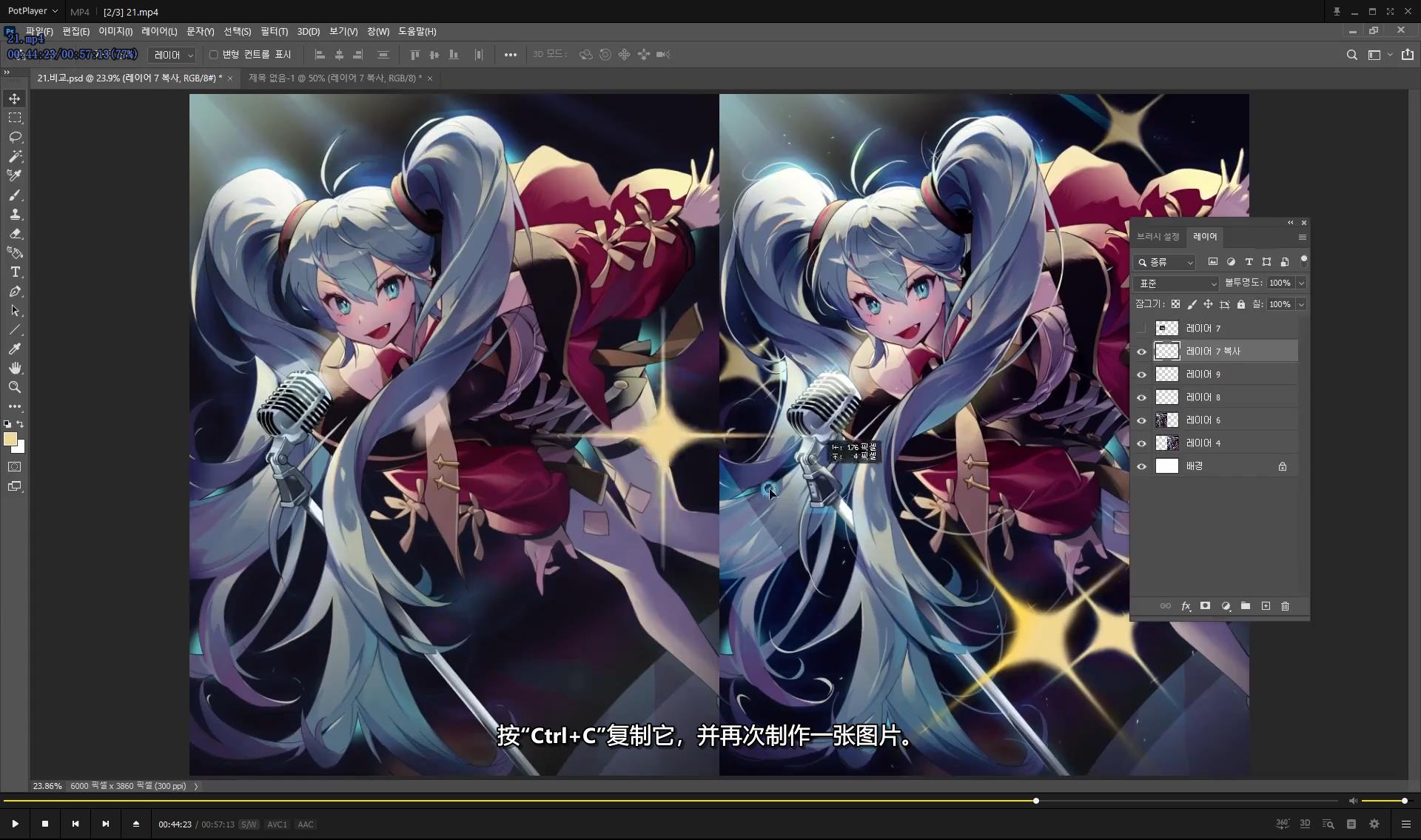The width and height of the screenshot is (1421, 840).
Task: Hide layer 레이어 7 복사
Action: coord(1141,352)
